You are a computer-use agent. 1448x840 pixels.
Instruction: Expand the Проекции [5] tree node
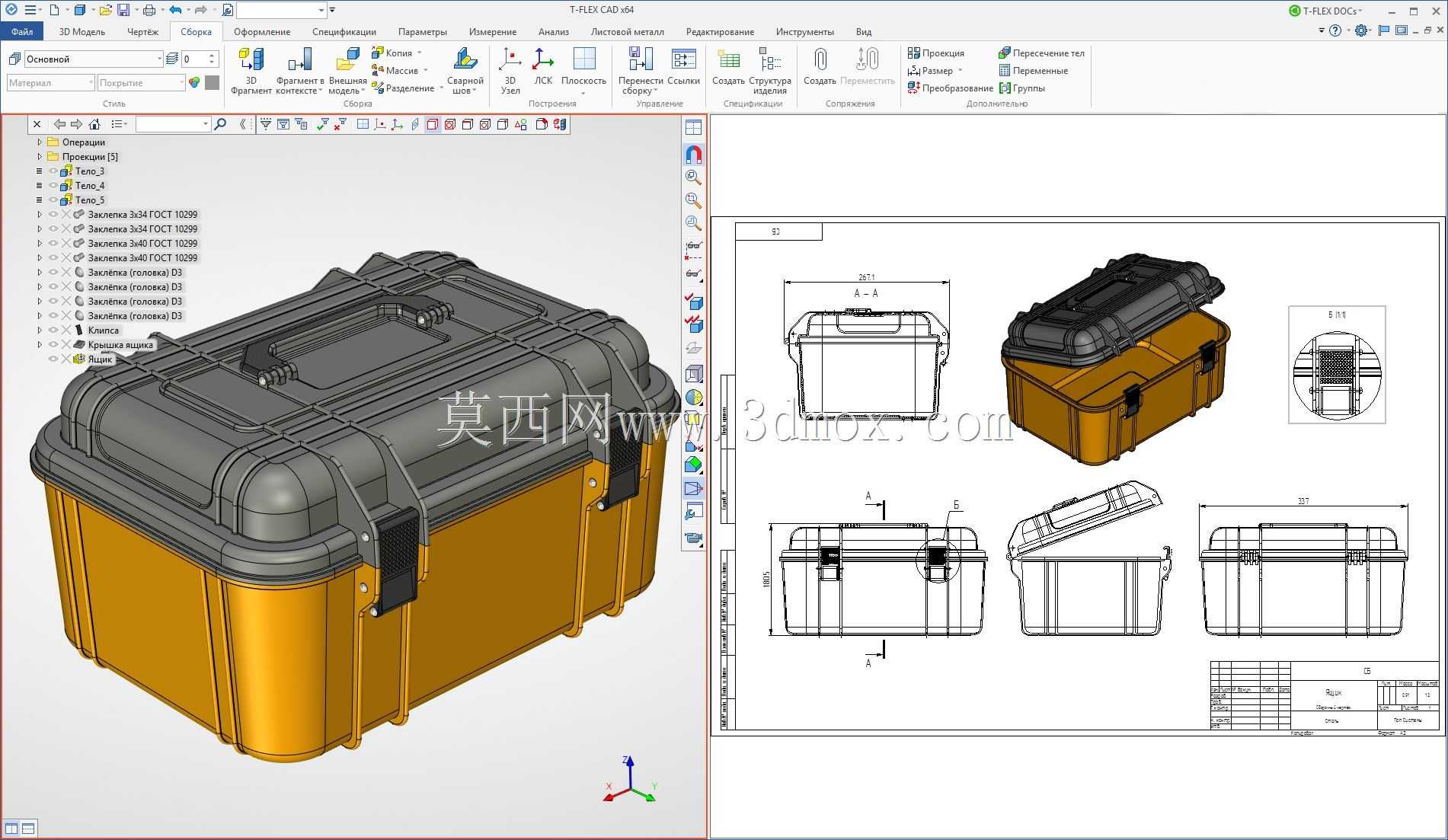coord(40,157)
